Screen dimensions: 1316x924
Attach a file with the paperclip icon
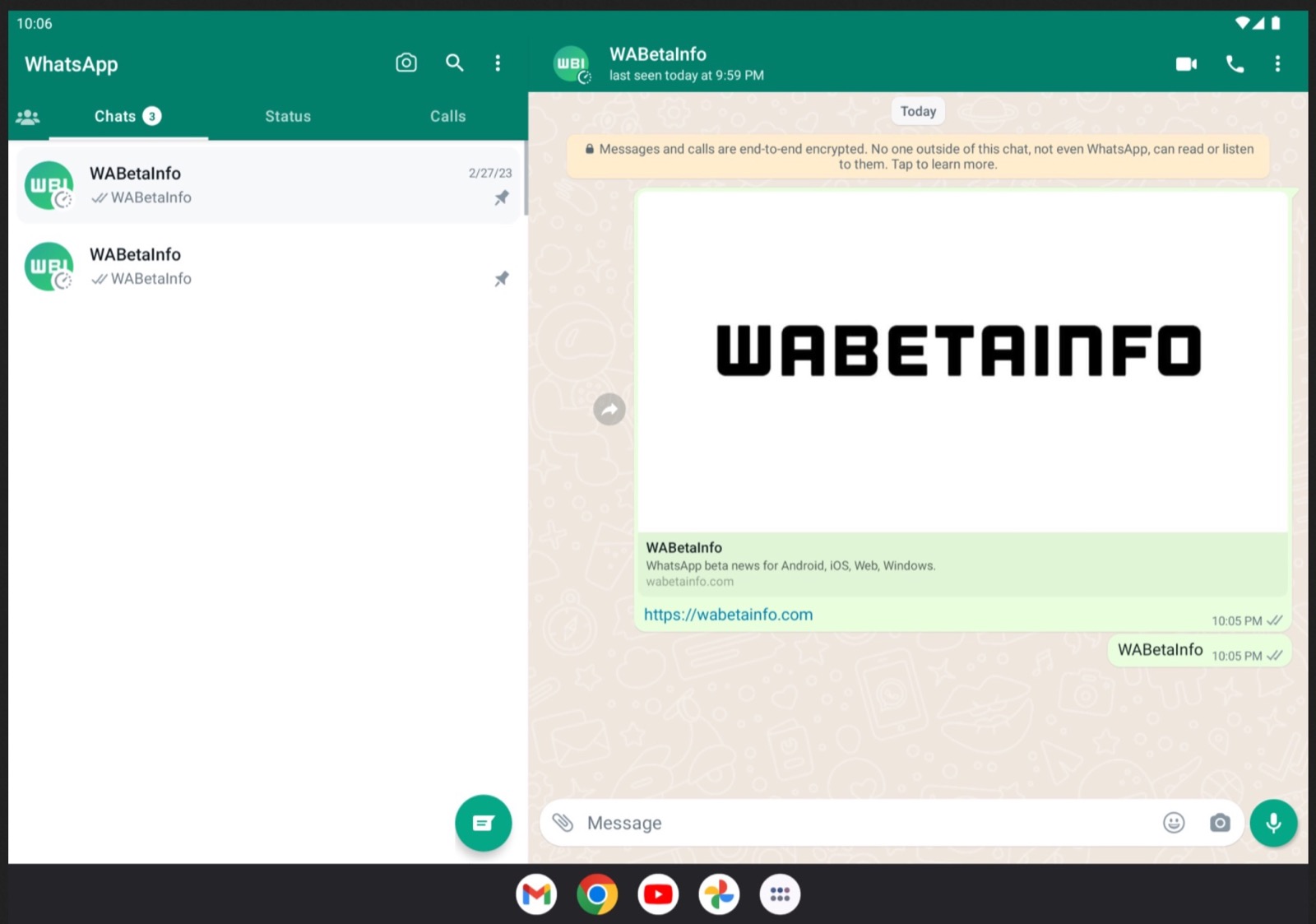pyautogui.click(x=563, y=822)
